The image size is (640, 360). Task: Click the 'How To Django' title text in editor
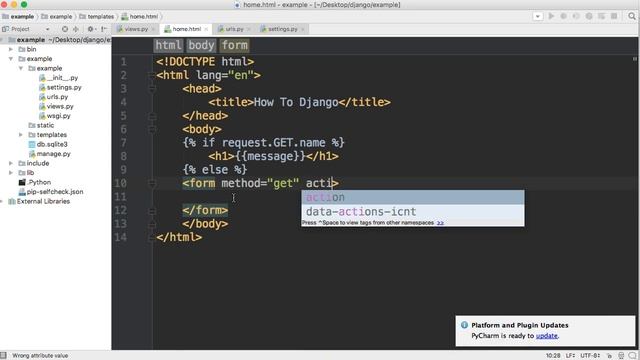tap(296, 102)
